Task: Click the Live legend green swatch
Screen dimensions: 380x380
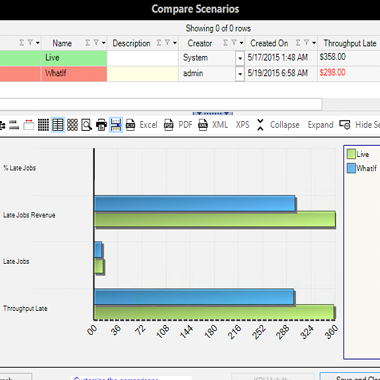Action: pyautogui.click(x=351, y=154)
